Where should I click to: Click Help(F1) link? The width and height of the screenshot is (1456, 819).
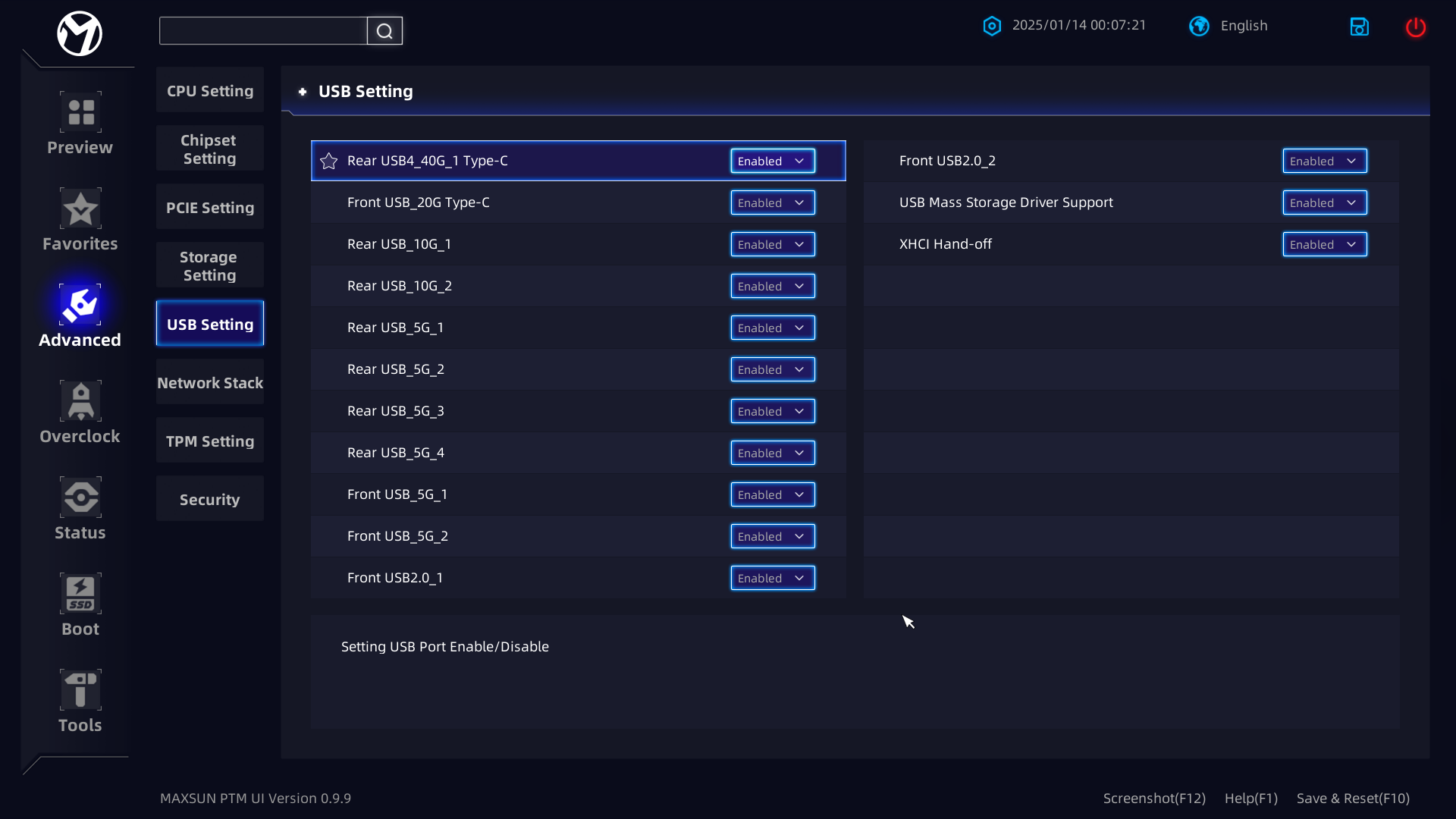tap(1250, 798)
